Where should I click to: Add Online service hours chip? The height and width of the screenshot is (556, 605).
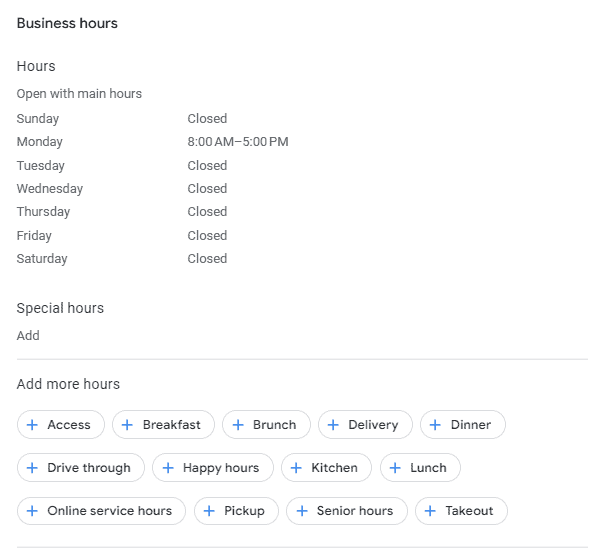(x=101, y=511)
